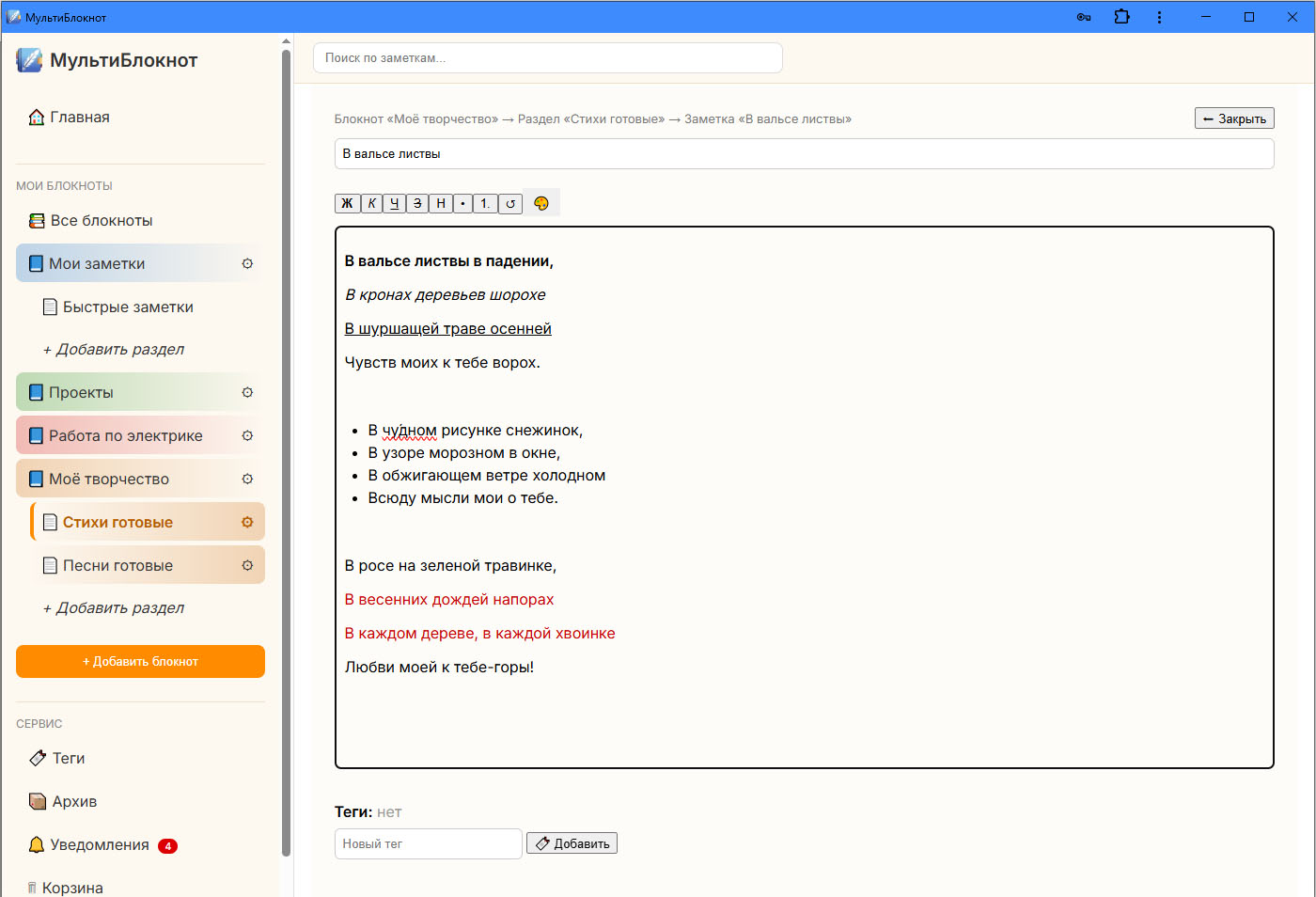This screenshot has height=897, width=1316.
Task: Apply strikethrough with З button
Action: point(417,203)
